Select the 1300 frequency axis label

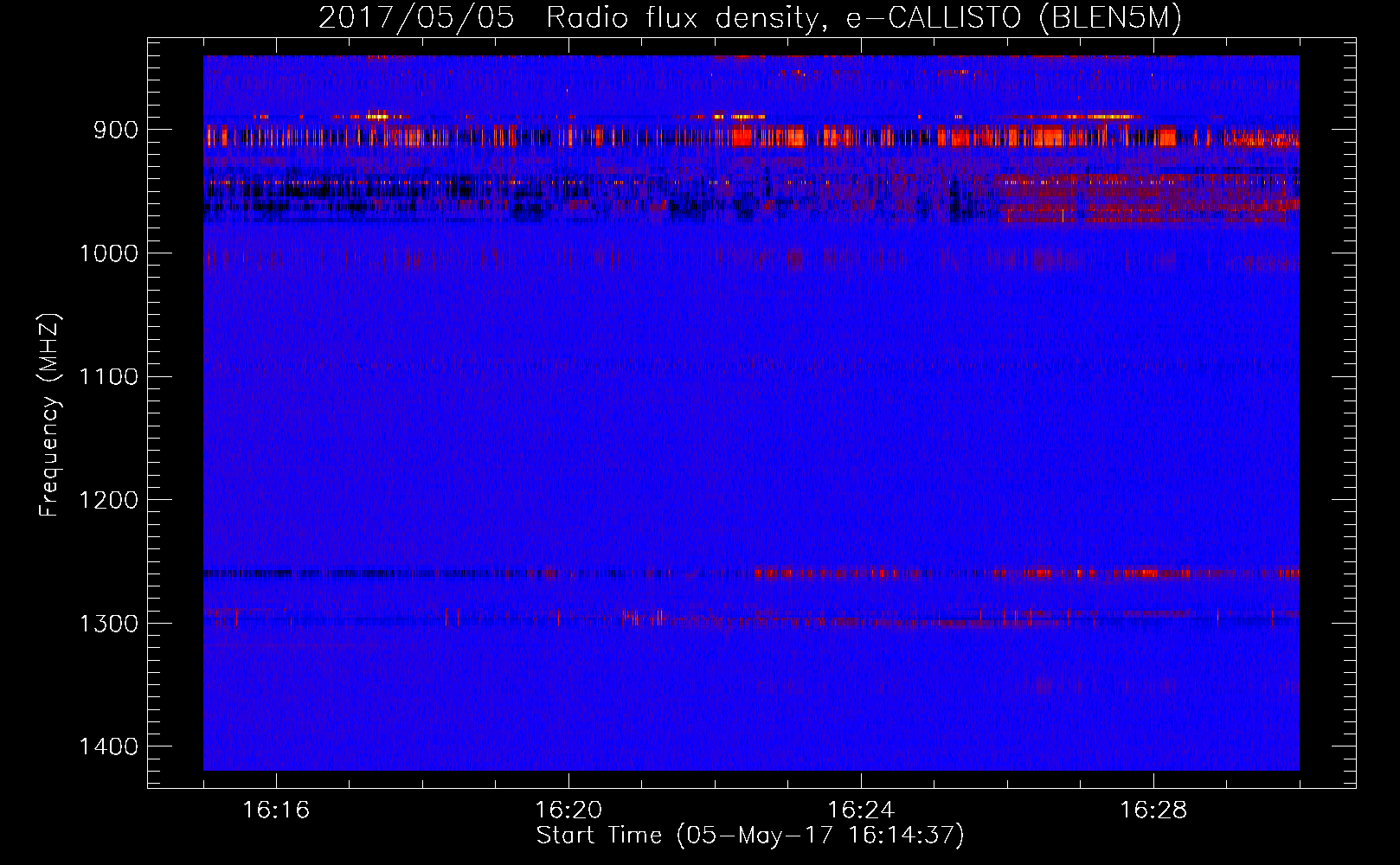tap(109, 624)
